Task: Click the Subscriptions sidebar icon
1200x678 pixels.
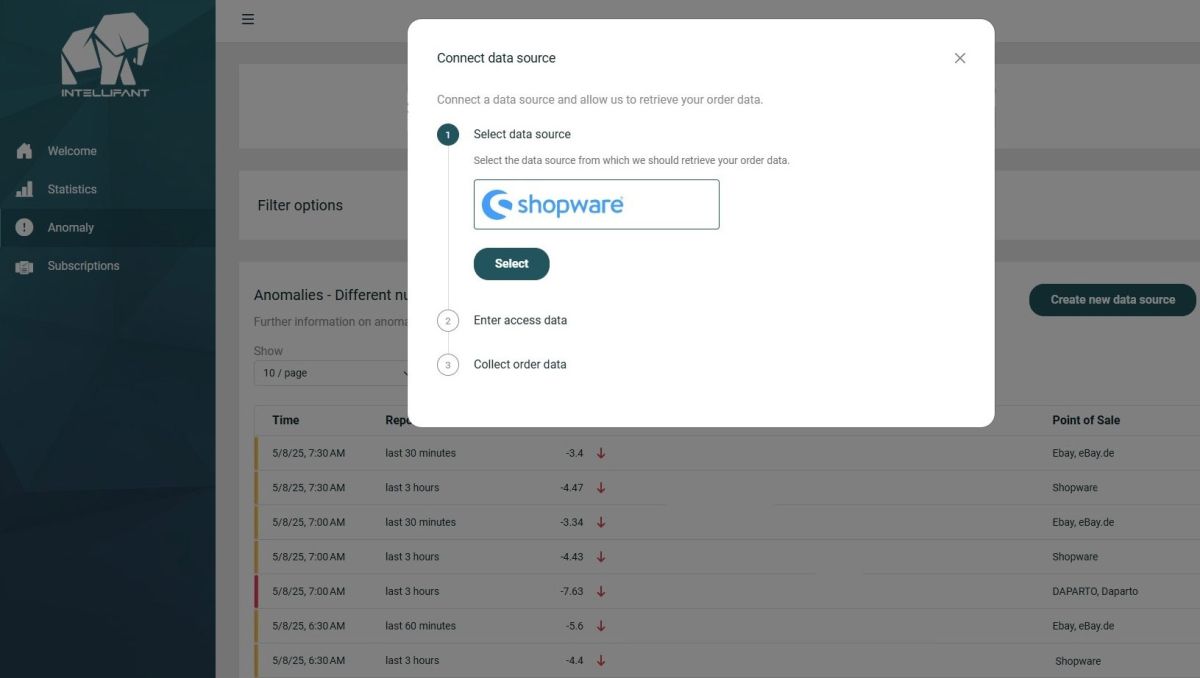Action: click(x=25, y=267)
